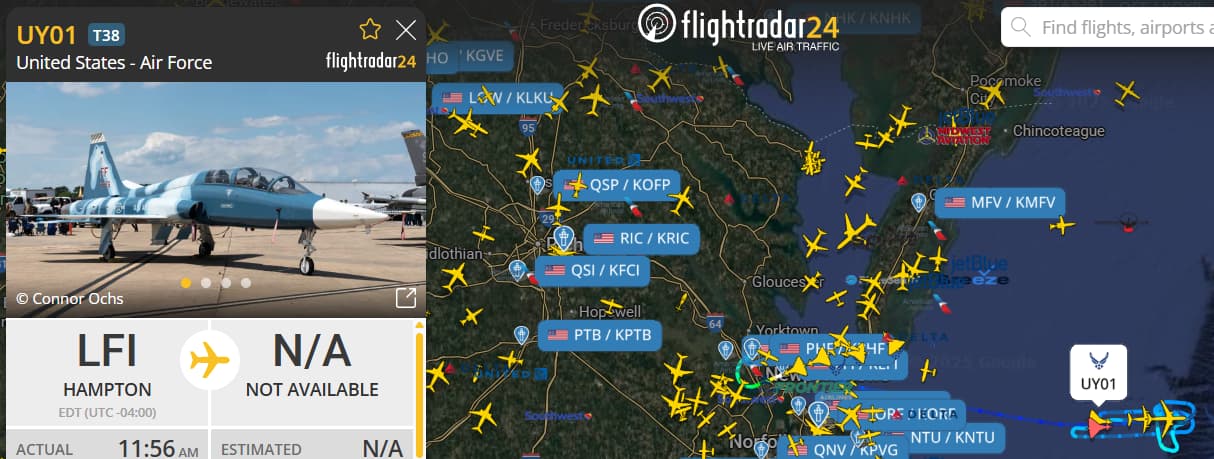Screen dimensions: 1214x459
Task: Click the search magnifier icon
Action: (1020, 27)
